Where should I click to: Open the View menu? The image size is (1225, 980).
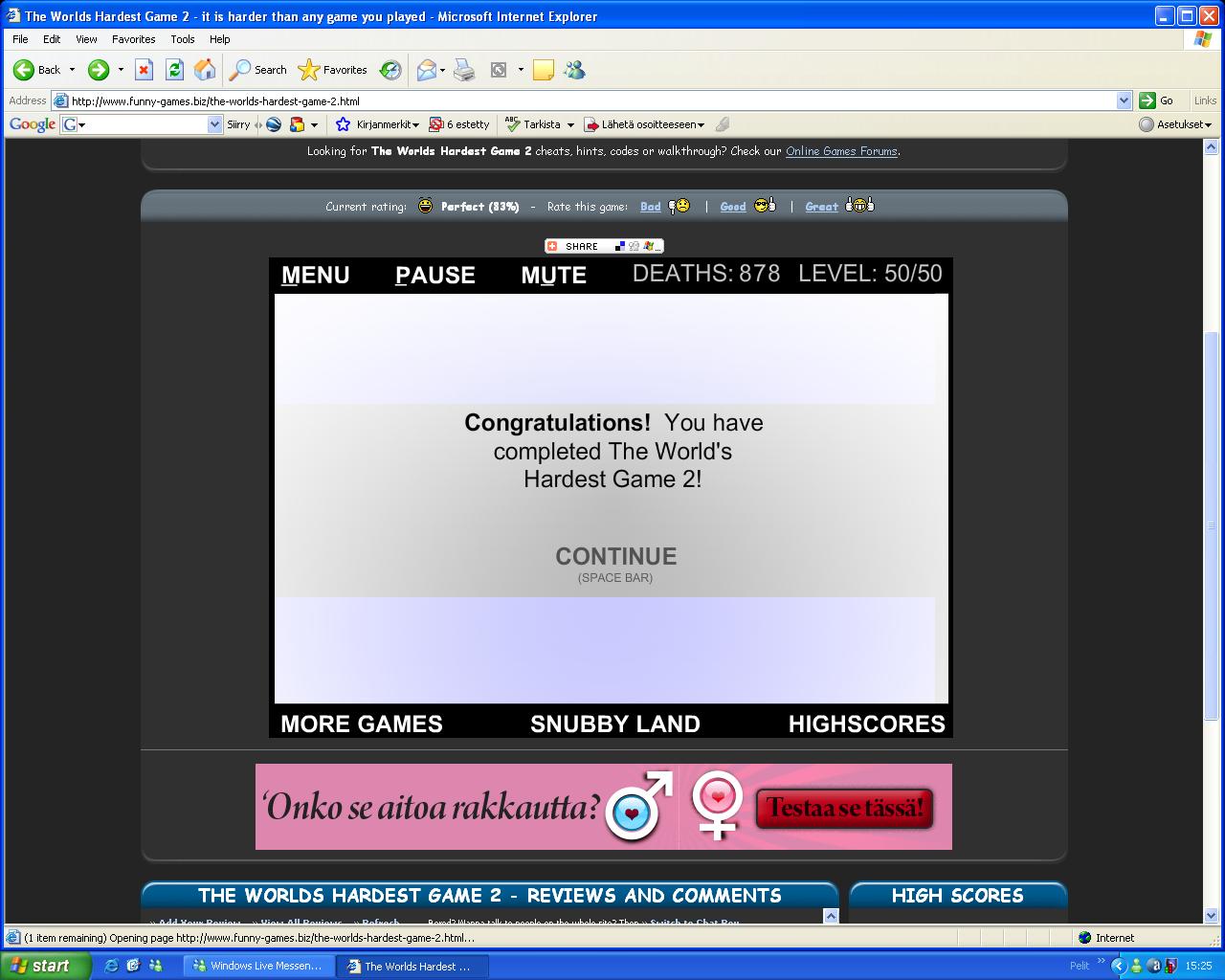86,39
